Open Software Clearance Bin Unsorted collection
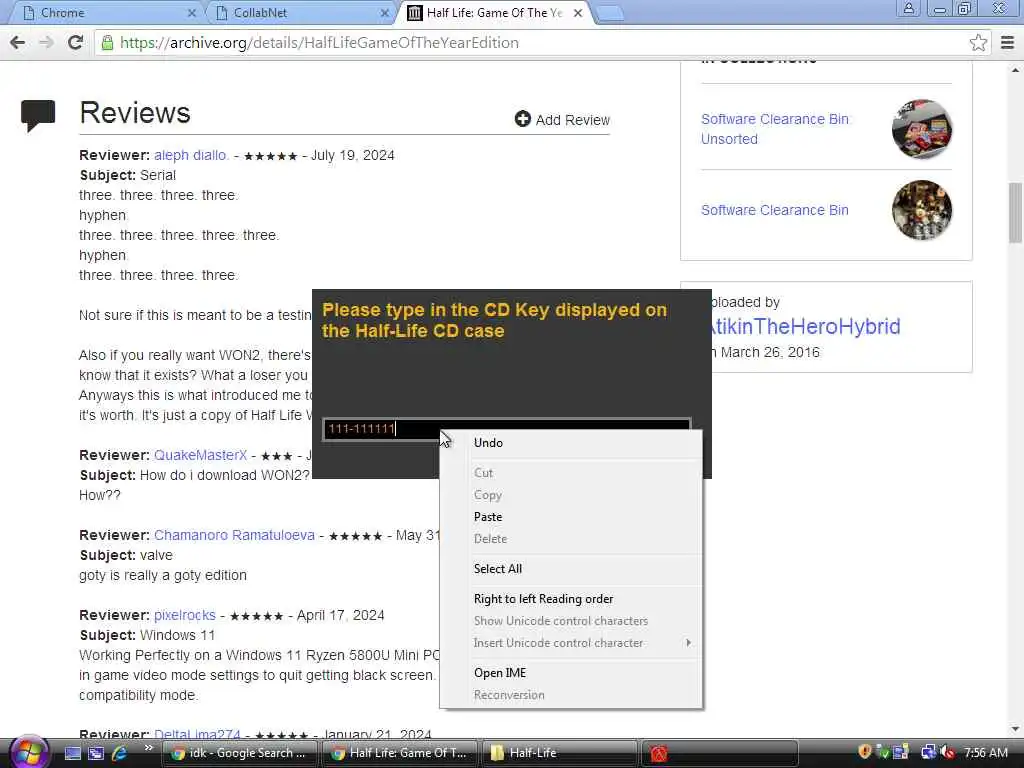The width and height of the screenshot is (1024, 768). pos(775,129)
